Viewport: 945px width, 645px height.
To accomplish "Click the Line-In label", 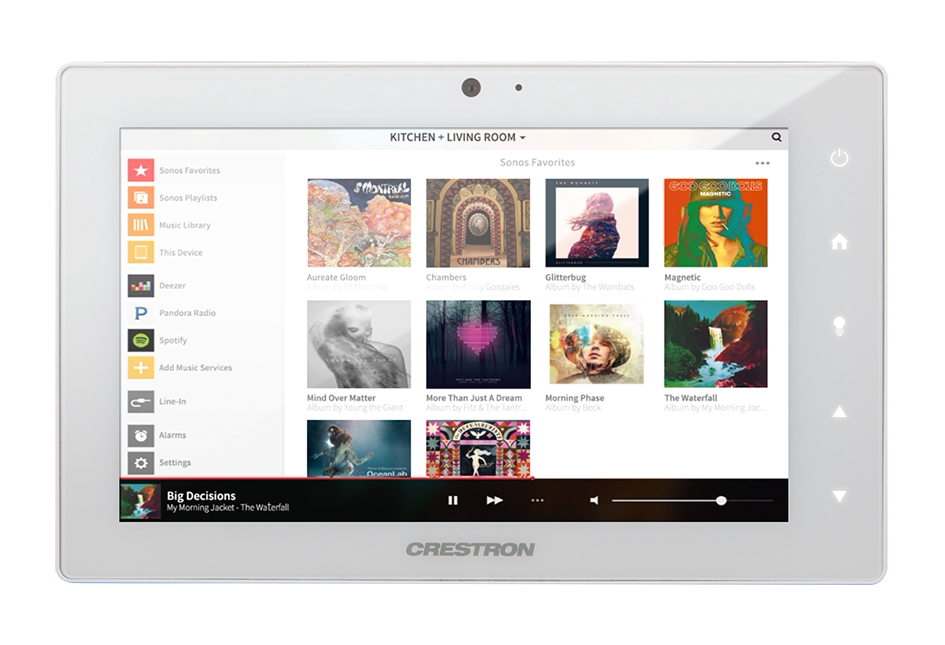I will click(x=172, y=401).
